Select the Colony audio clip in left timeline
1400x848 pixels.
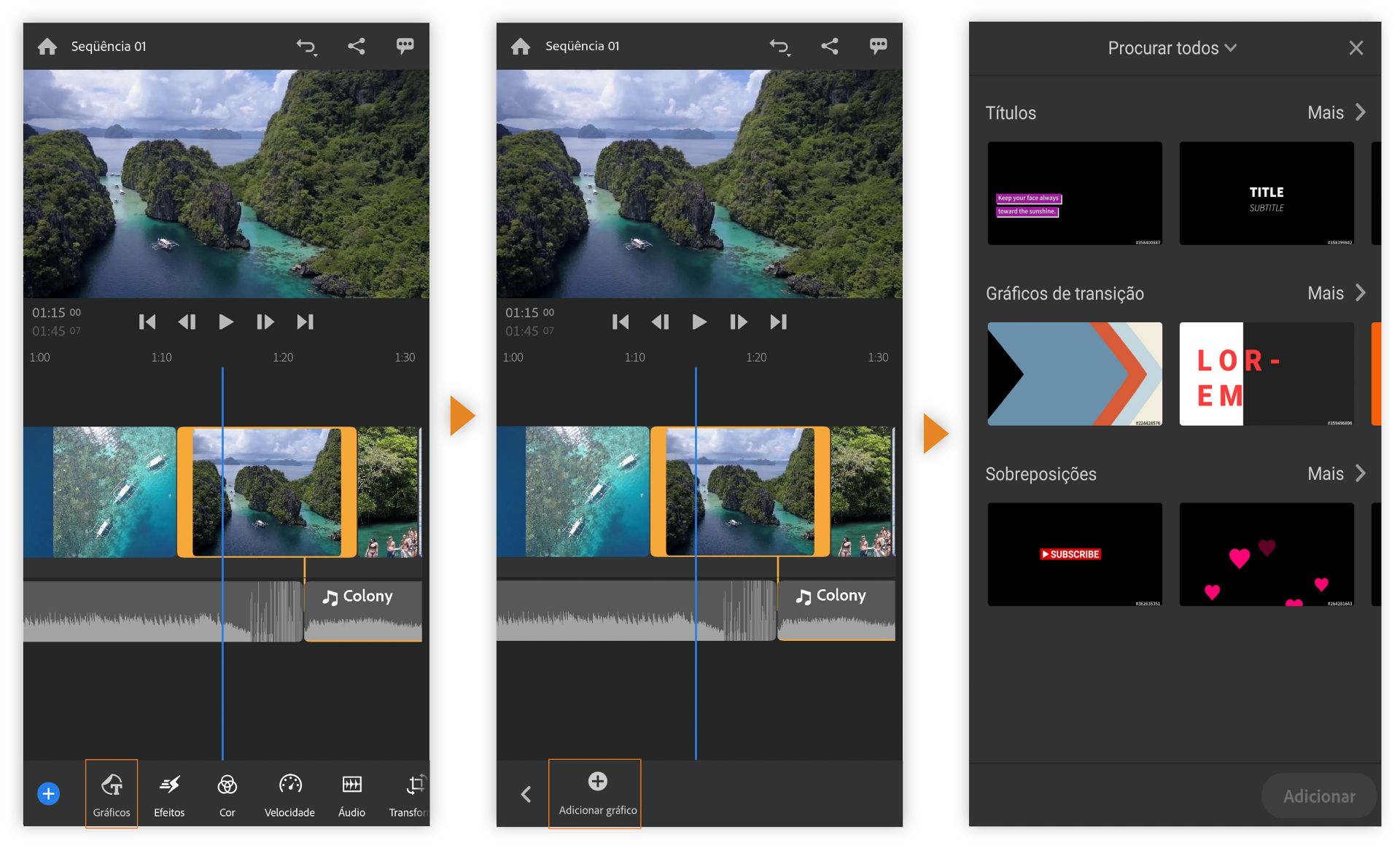tap(362, 610)
